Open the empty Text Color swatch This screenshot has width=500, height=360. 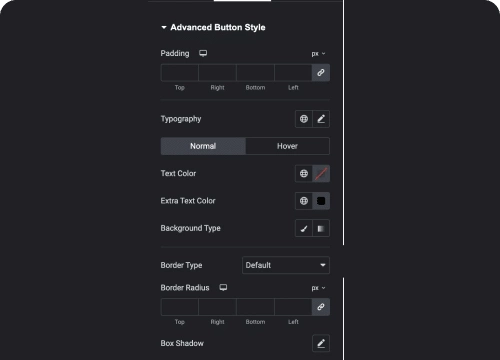tap(321, 173)
